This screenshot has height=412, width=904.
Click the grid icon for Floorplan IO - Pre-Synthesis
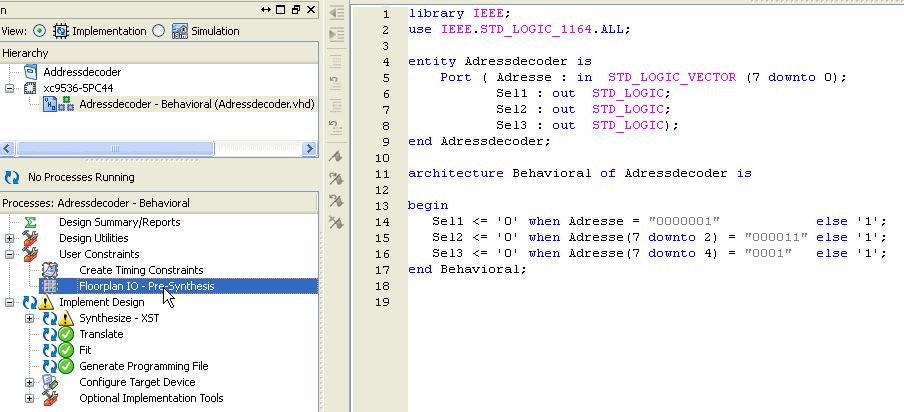pyautogui.click(x=50, y=286)
